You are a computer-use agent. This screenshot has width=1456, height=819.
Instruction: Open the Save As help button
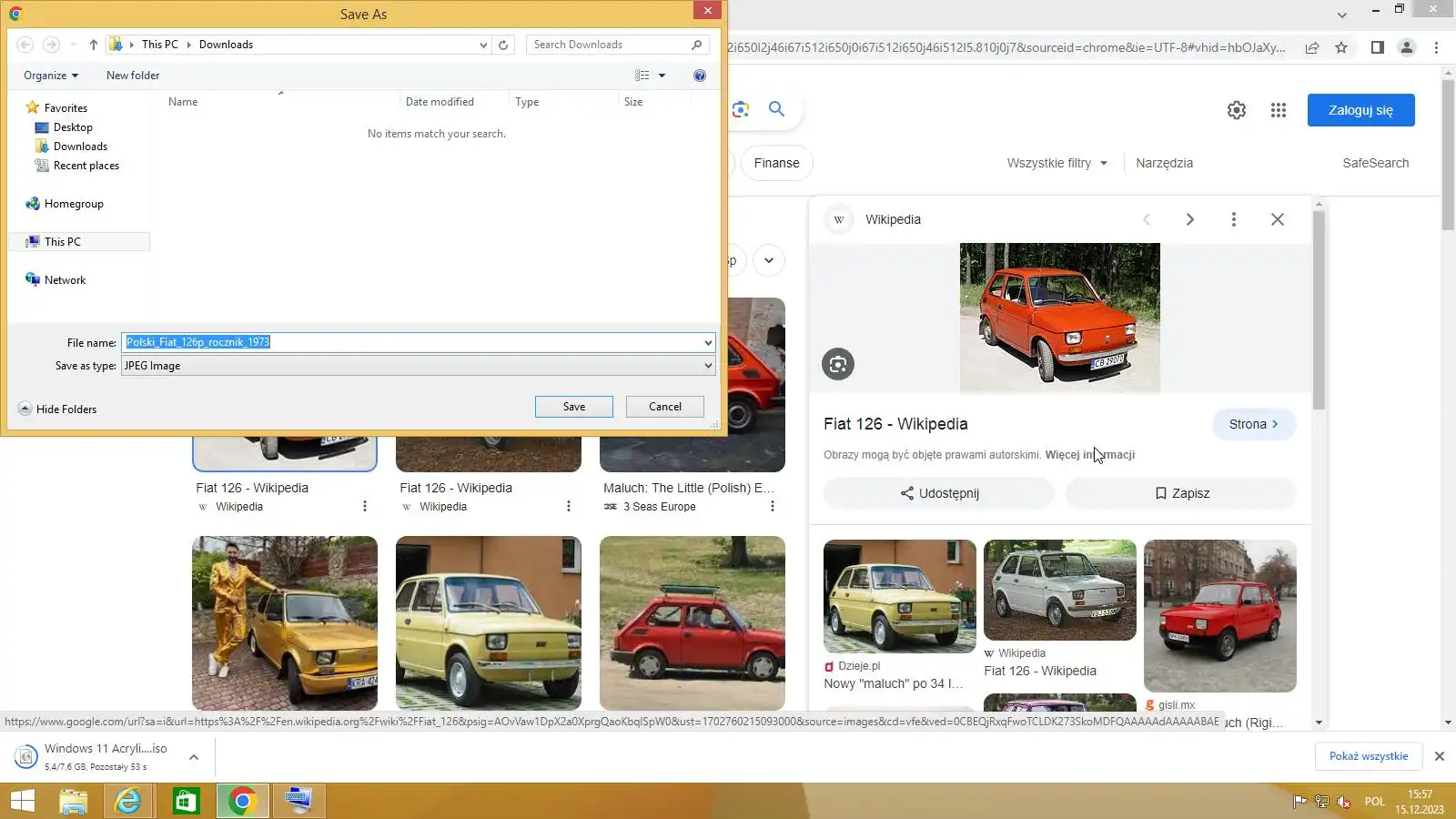pos(700,76)
